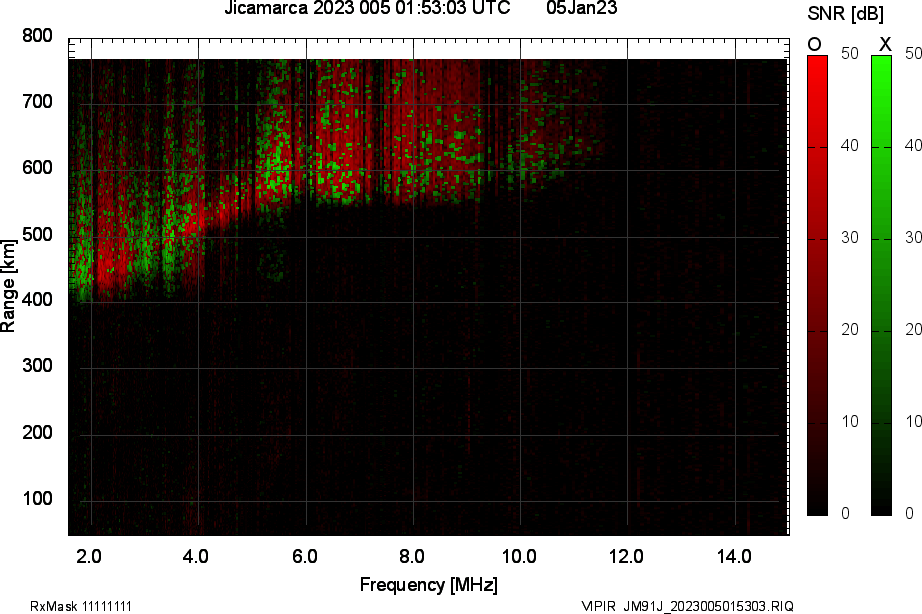Click the 20 dB tick on the O colorbar
This screenshot has width=922, height=614.
[x=850, y=330]
